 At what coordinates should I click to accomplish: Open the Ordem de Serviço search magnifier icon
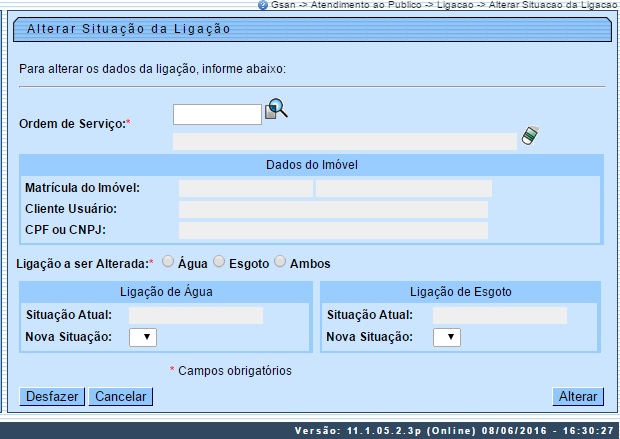pos(276,108)
